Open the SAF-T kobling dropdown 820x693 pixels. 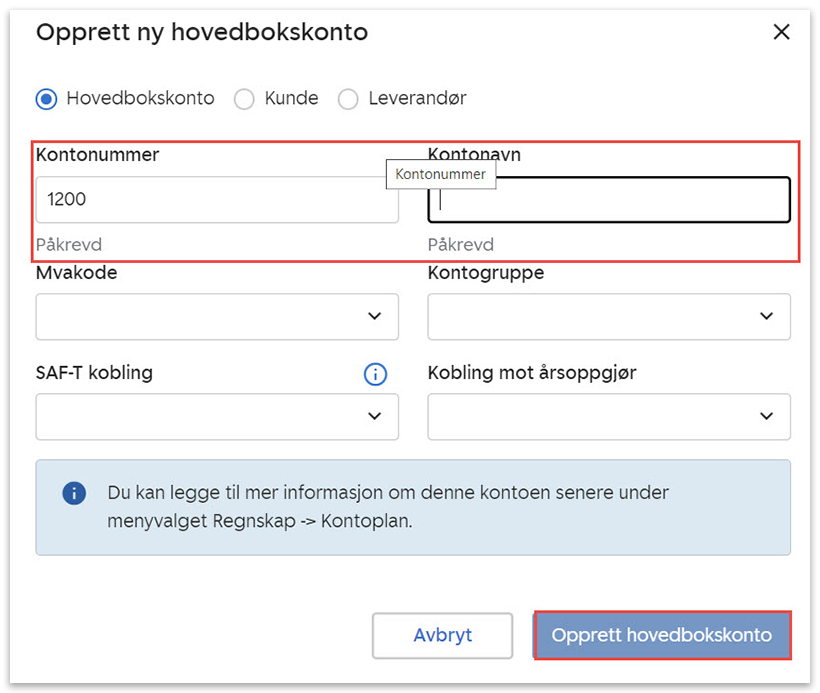click(x=217, y=416)
